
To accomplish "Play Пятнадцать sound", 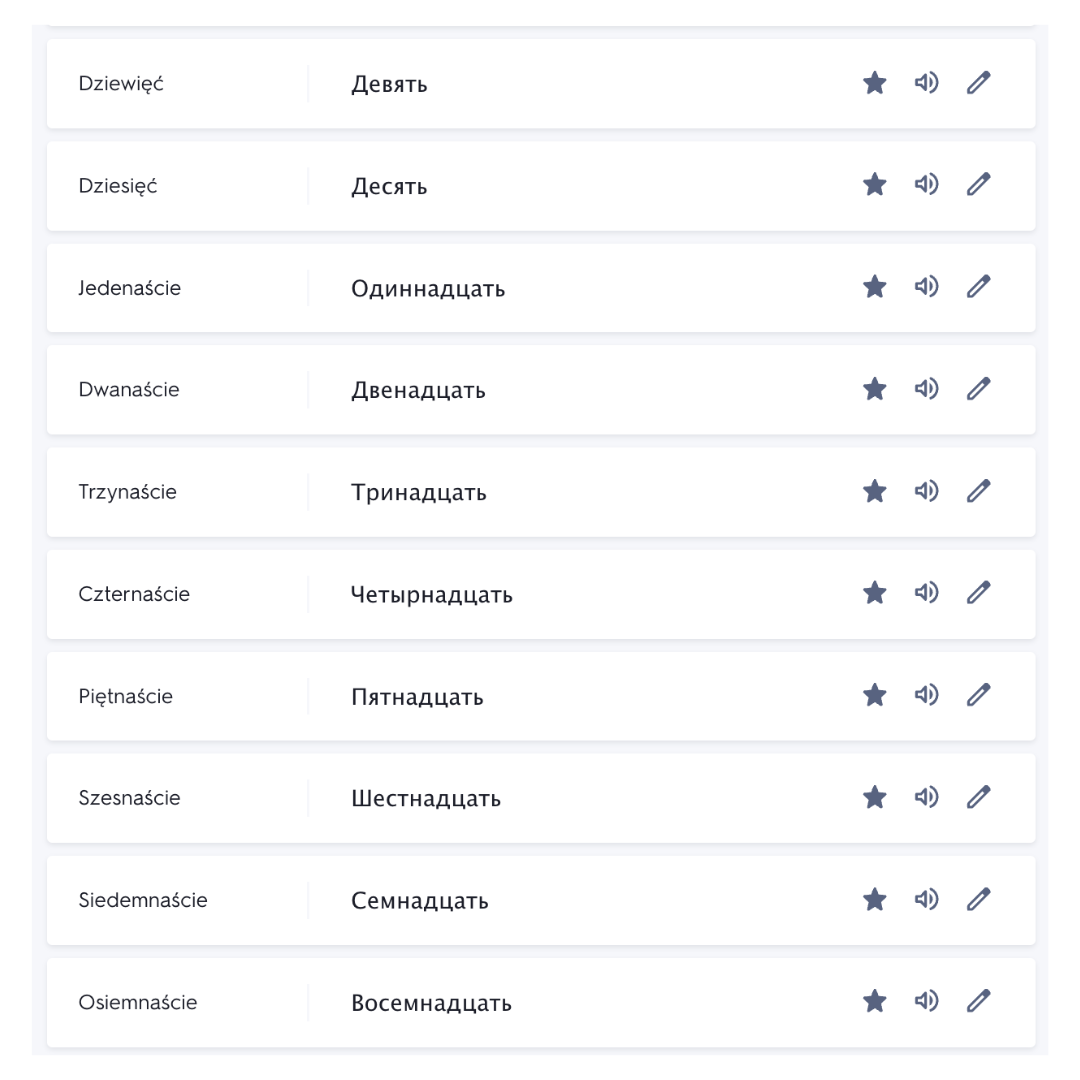I will click(926, 694).
